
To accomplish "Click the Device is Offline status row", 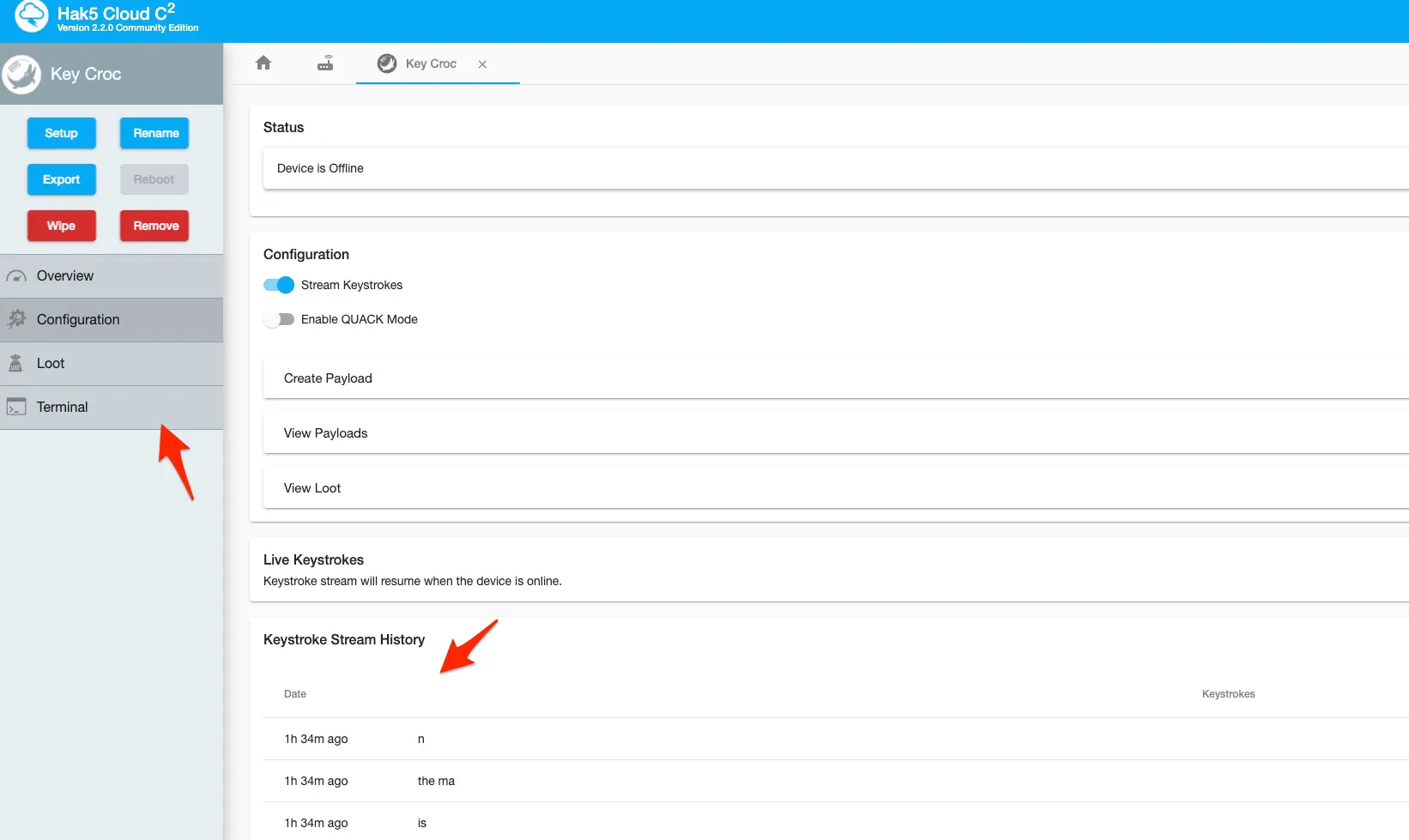I will (836, 168).
